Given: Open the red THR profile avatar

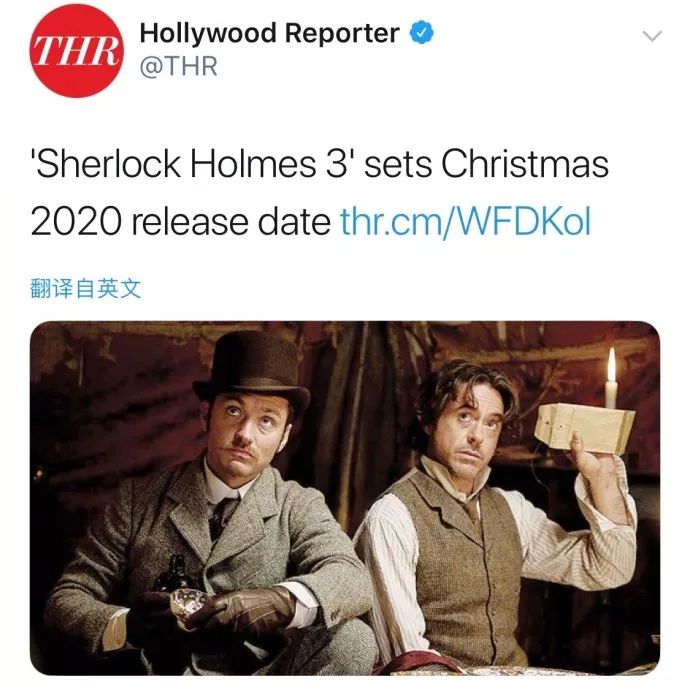Looking at the screenshot, I should coord(76,50).
